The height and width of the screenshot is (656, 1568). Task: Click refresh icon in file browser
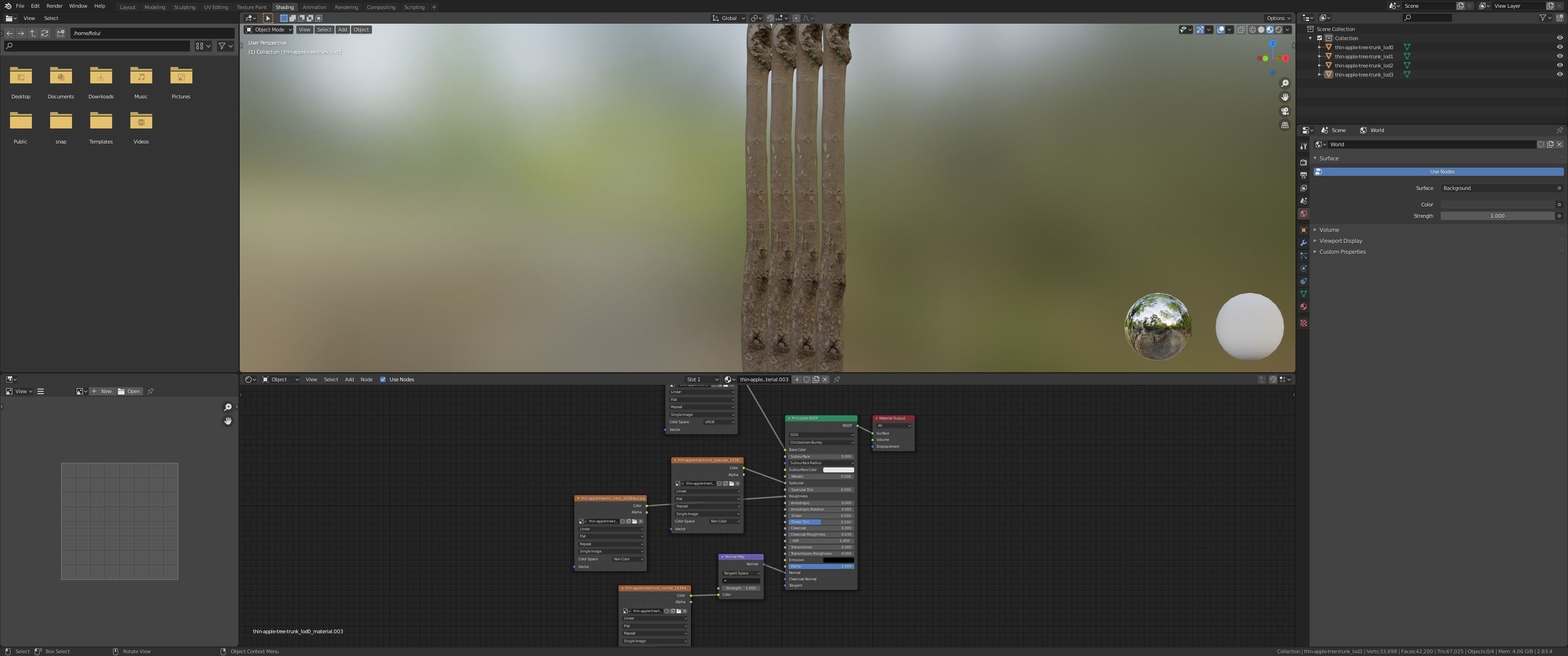click(x=44, y=33)
